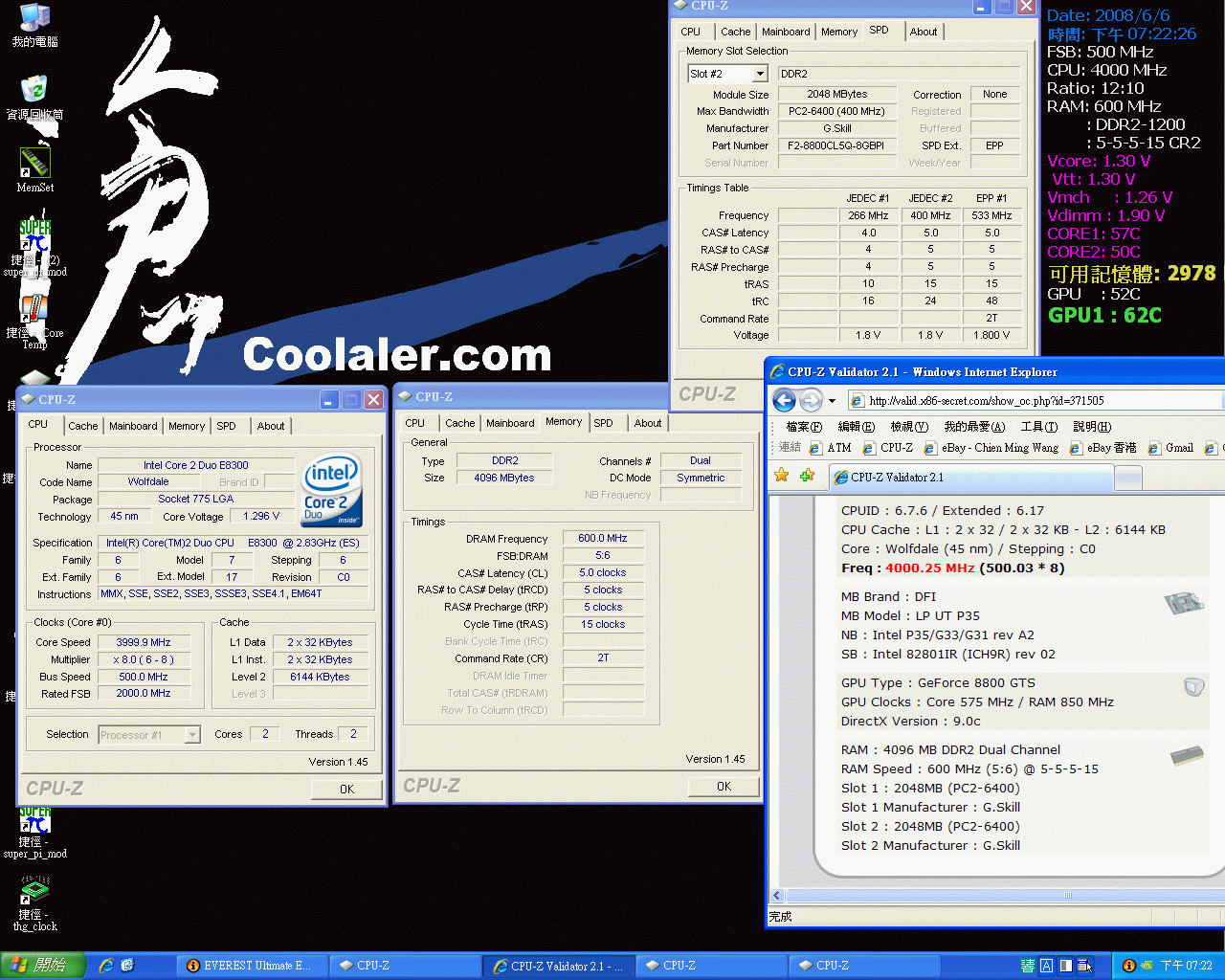Select the CPU-Z Validator 2.1 browser tab
The image size is (1225, 980).
click(970, 477)
